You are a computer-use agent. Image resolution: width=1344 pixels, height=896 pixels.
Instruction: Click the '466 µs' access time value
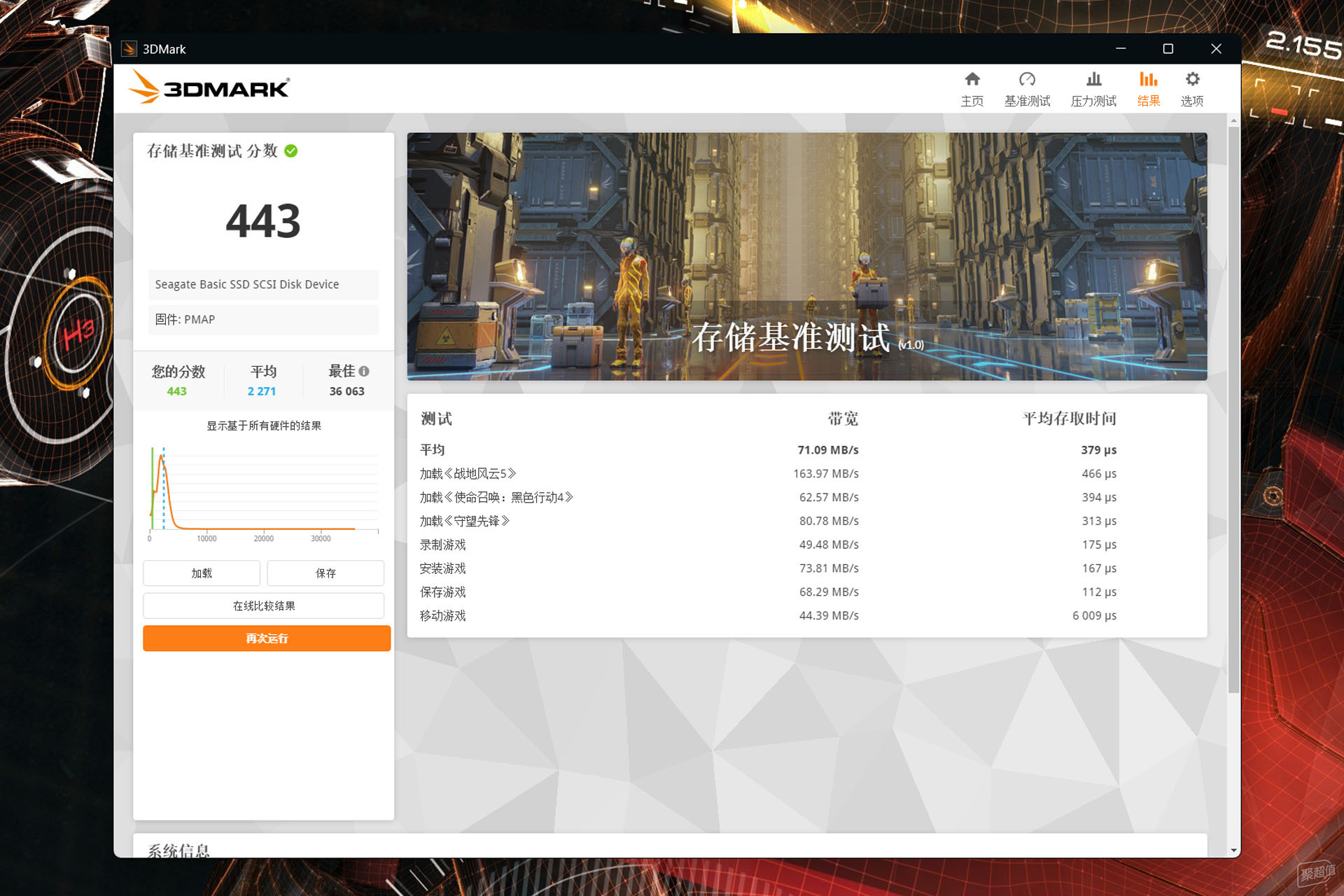(1099, 474)
